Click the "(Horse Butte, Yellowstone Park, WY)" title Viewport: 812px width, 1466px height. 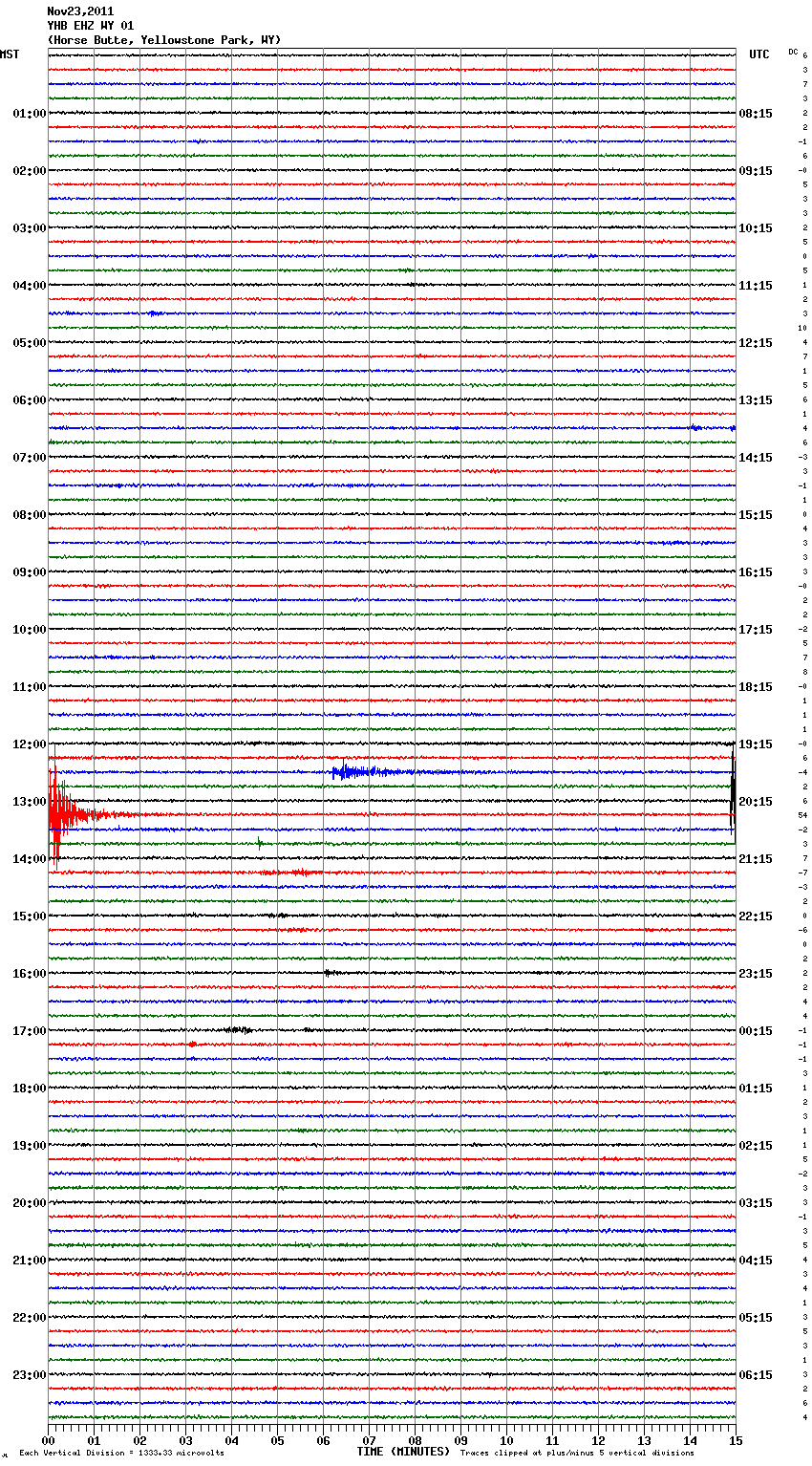click(164, 40)
